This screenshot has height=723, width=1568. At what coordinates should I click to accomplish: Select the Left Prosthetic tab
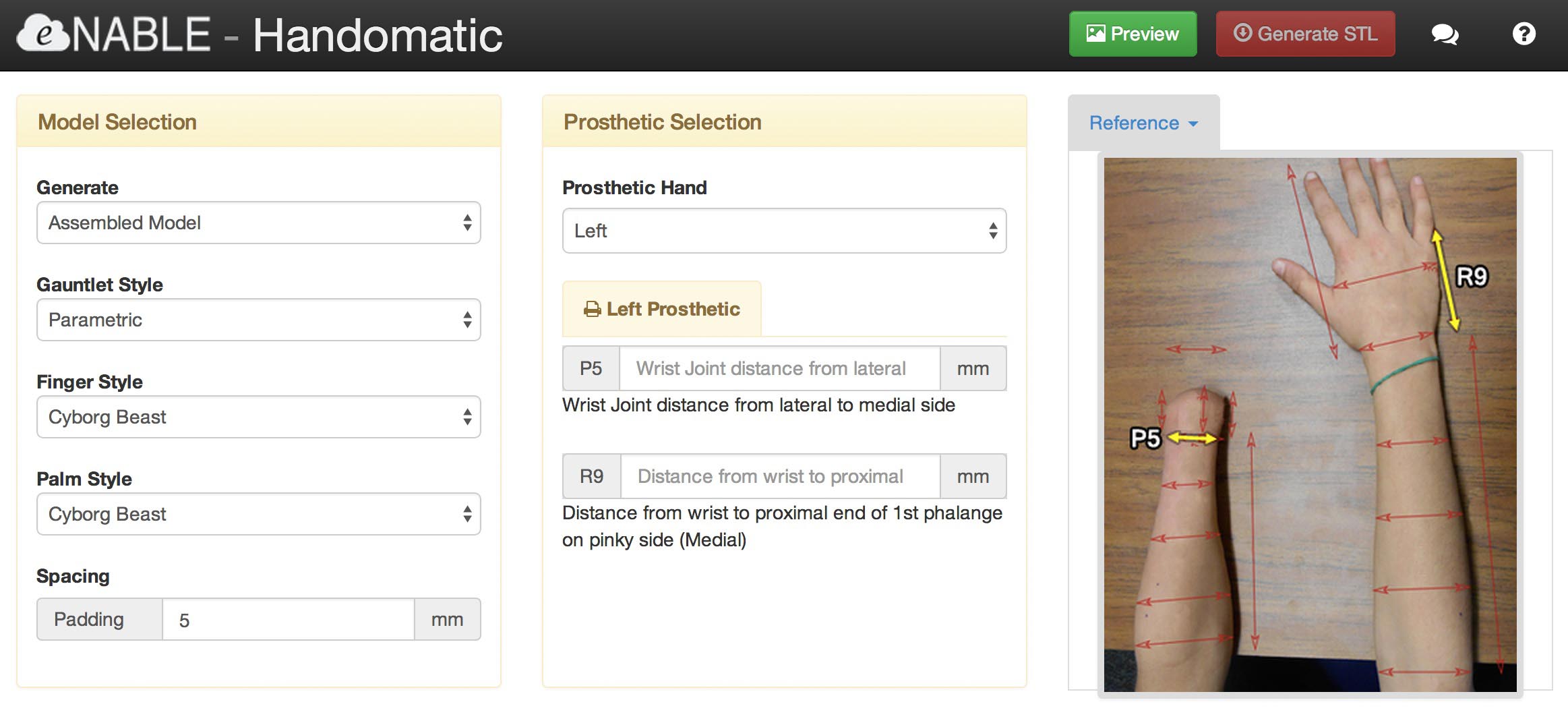coord(662,309)
